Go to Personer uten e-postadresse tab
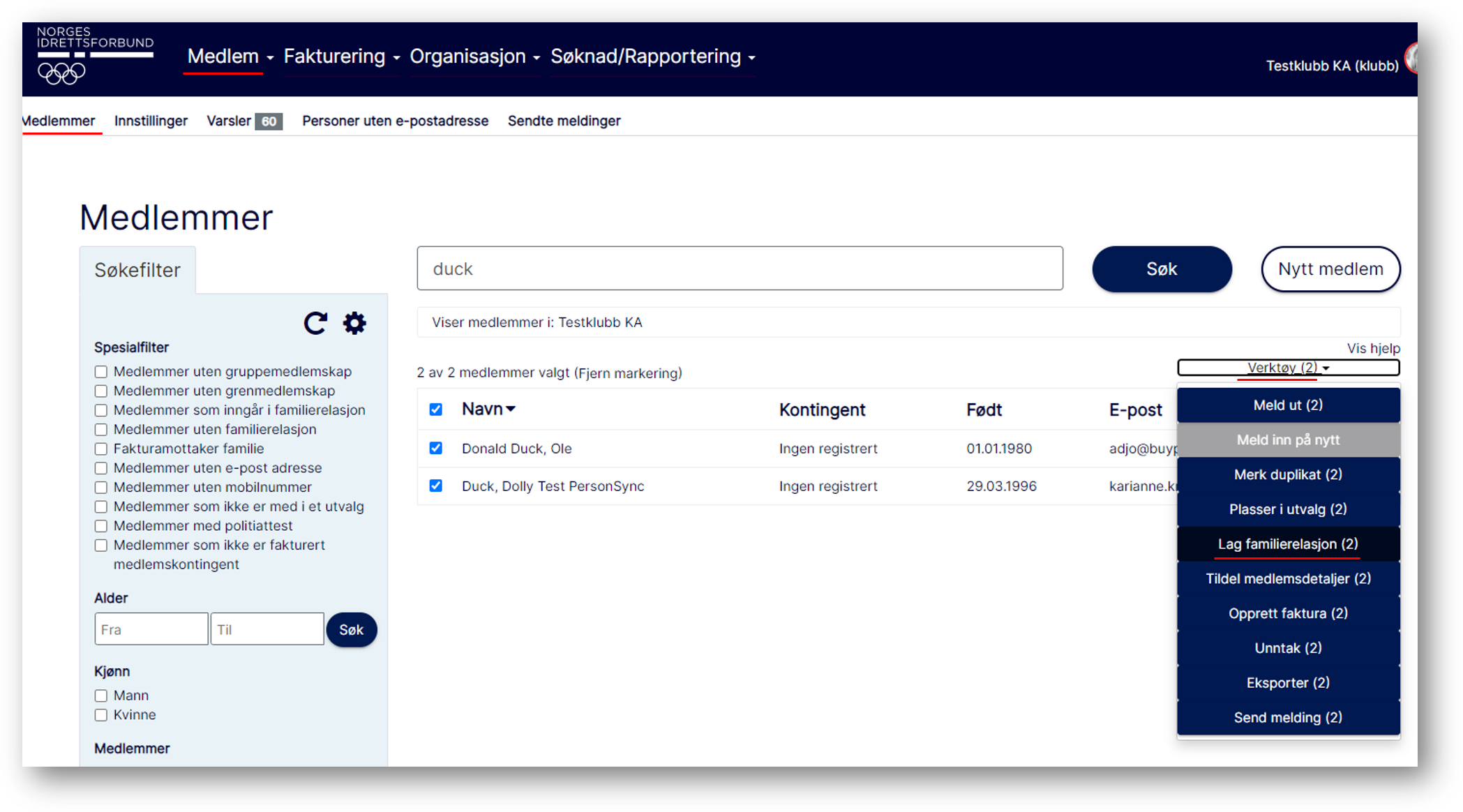The image size is (1463, 812). coord(395,121)
